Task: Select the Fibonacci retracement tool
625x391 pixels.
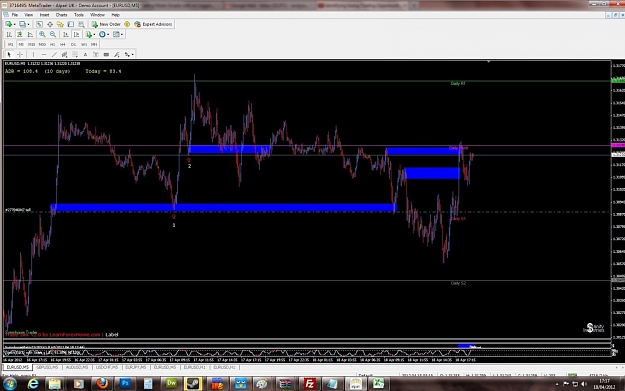Action: coord(75,54)
